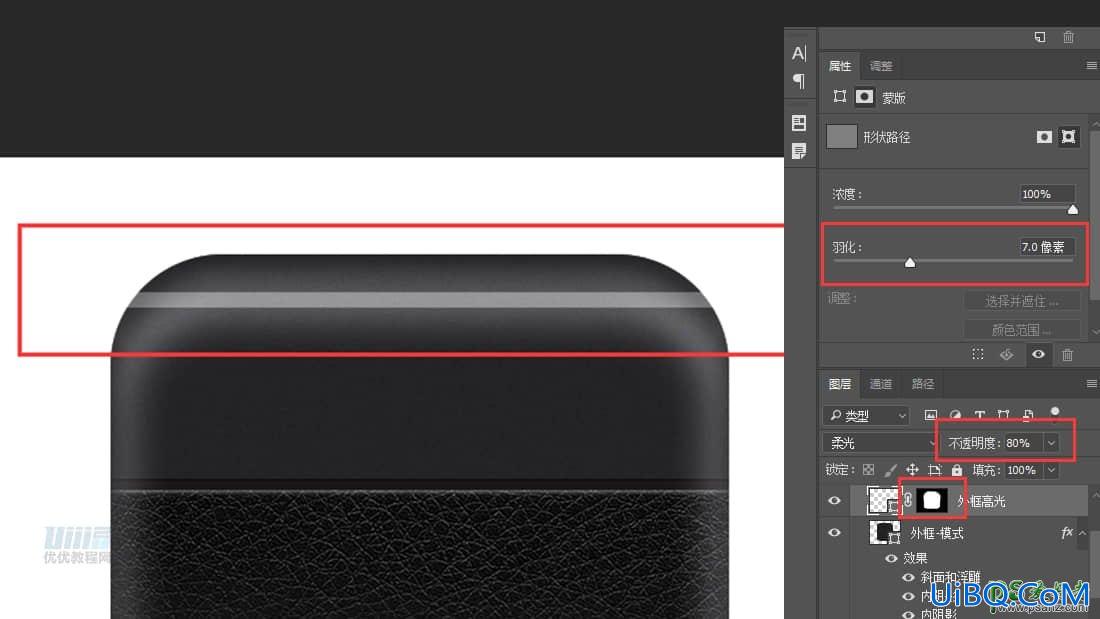Switch to the 路径 tab
This screenshot has height=619, width=1100.
923,384
